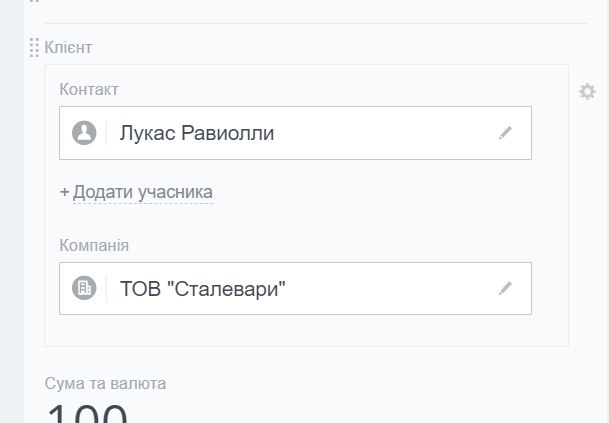This screenshot has width=609, height=423.
Task: Click the plus sign before Додати учасника
Action: (x=64, y=192)
